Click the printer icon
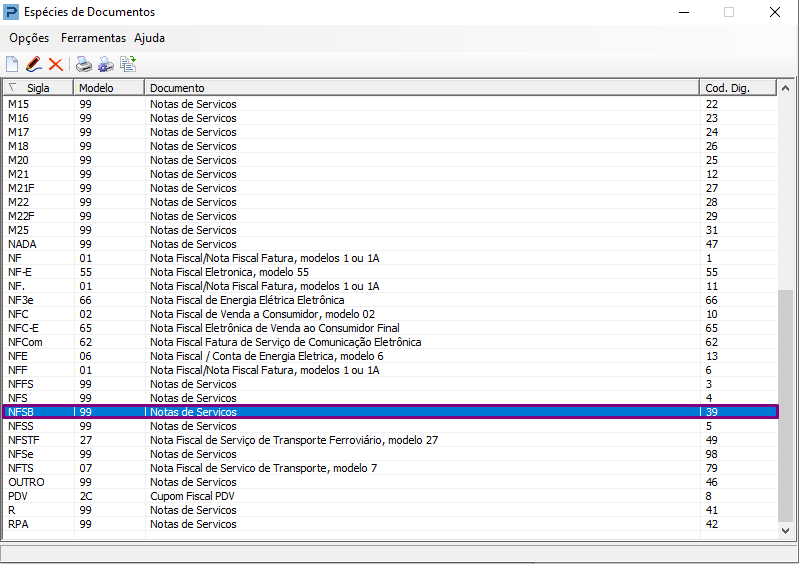The width and height of the screenshot is (799, 564). click(x=84, y=64)
